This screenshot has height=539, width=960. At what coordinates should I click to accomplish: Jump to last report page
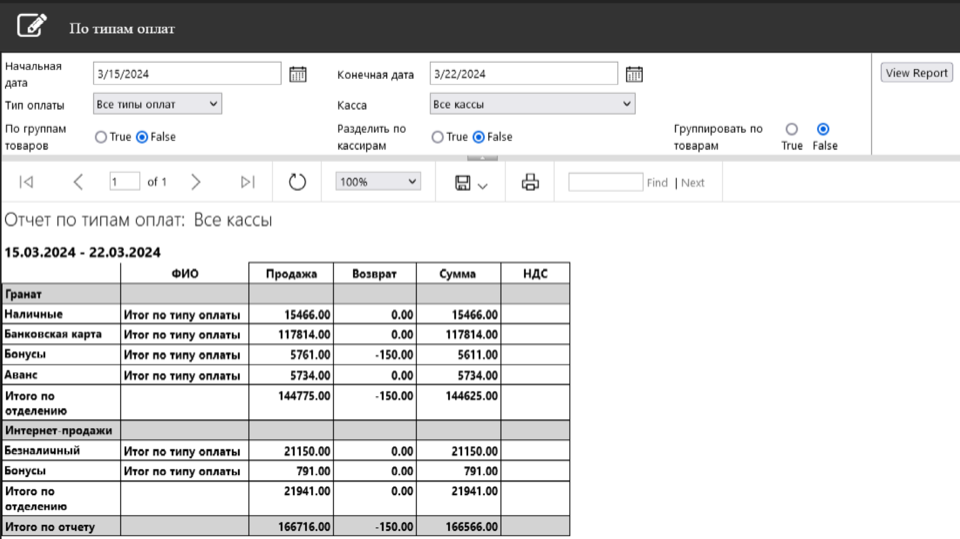pyautogui.click(x=247, y=182)
